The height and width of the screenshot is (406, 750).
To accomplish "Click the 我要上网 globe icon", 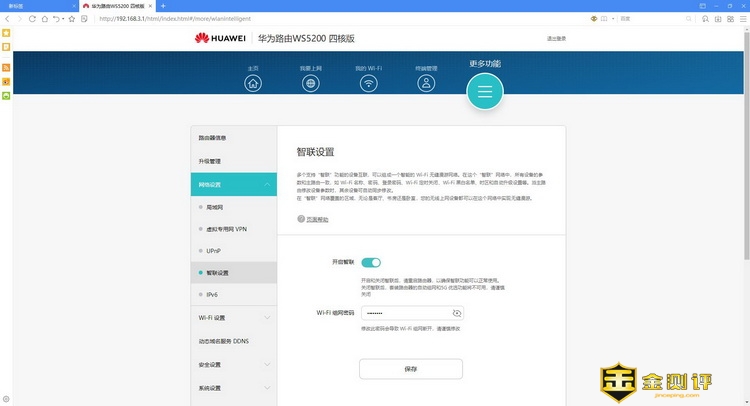I will click(x=311, y=83).
